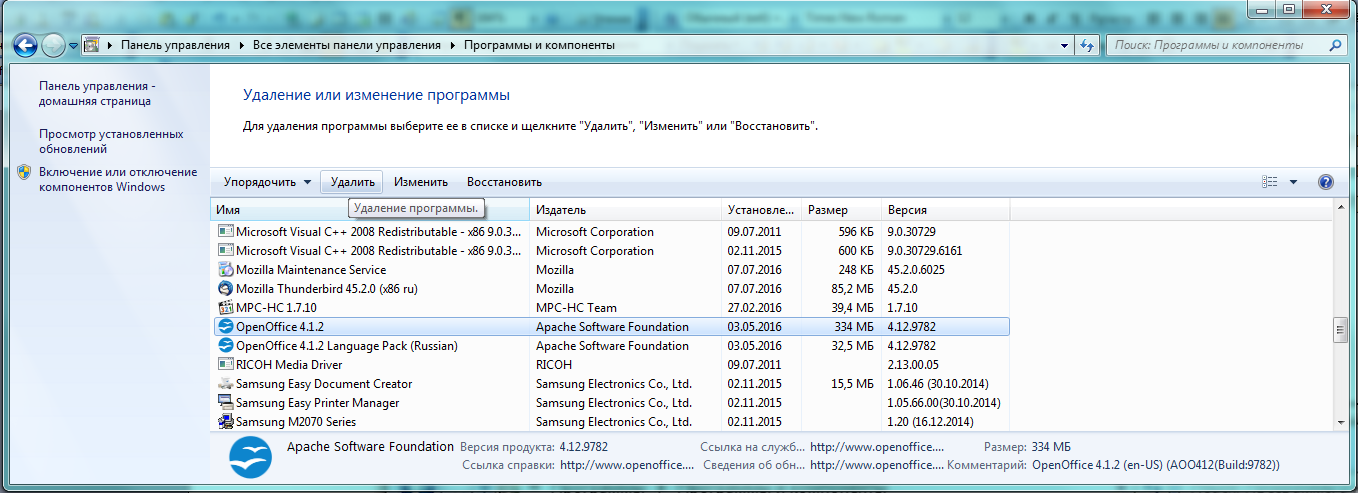
Task: Click the refresh icon beside the address bar
Action: tap(1087, 45)
